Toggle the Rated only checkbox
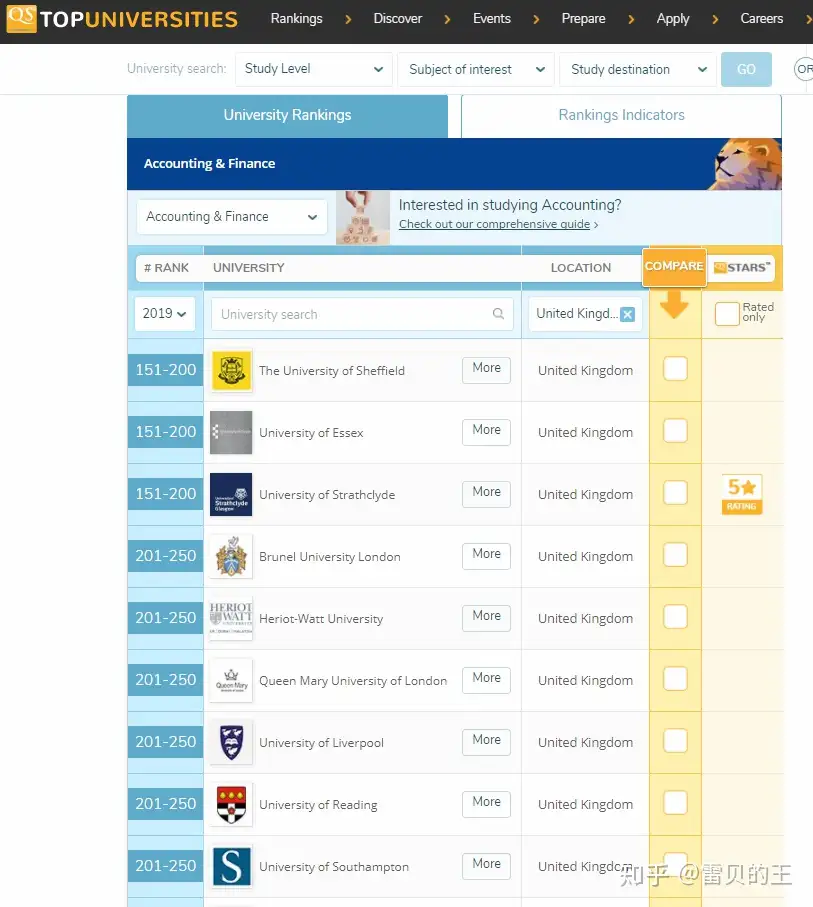This screenshot has height=907, width=813. coord(727,314)
